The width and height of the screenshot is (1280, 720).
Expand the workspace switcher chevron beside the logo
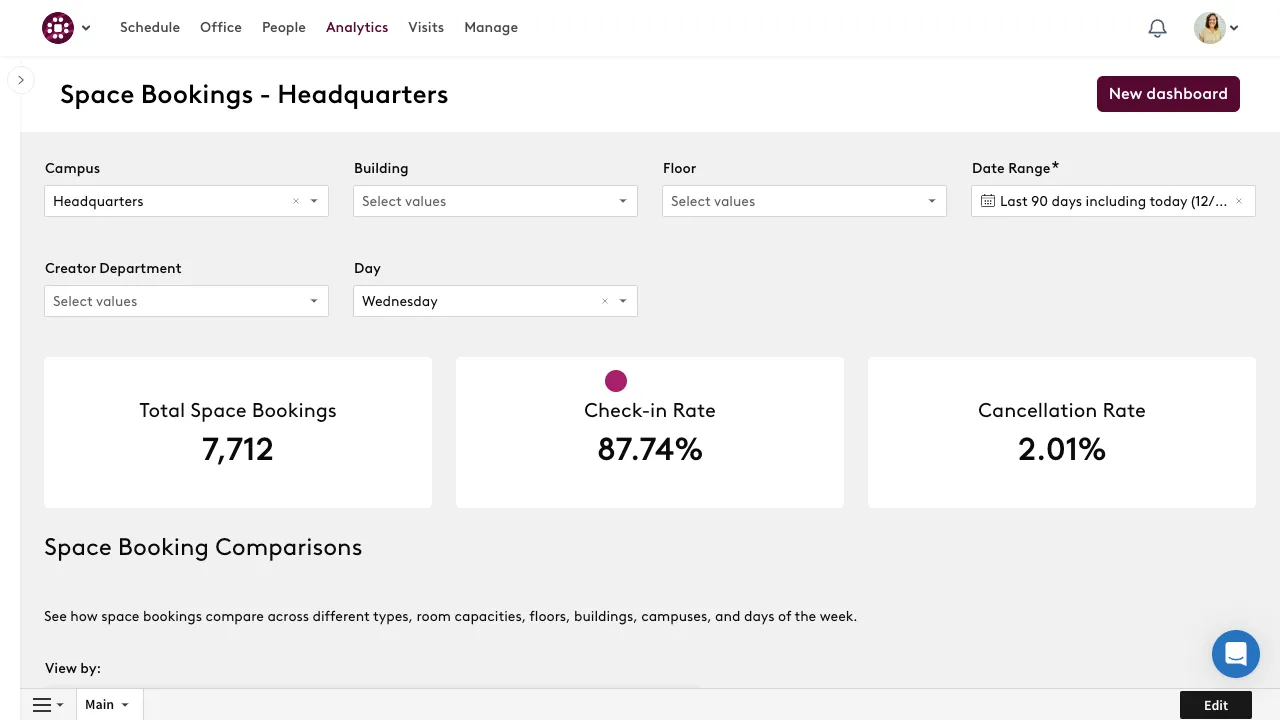(86, 28)
